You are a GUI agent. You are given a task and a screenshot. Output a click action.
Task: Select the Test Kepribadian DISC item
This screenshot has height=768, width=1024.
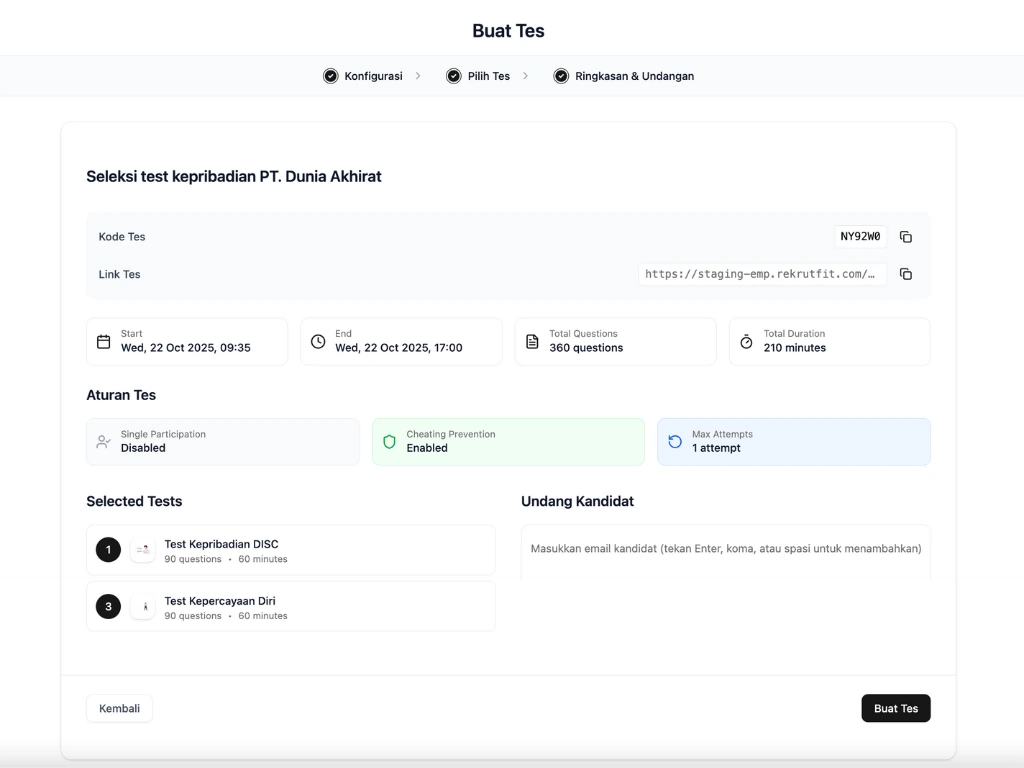(300, 550)
